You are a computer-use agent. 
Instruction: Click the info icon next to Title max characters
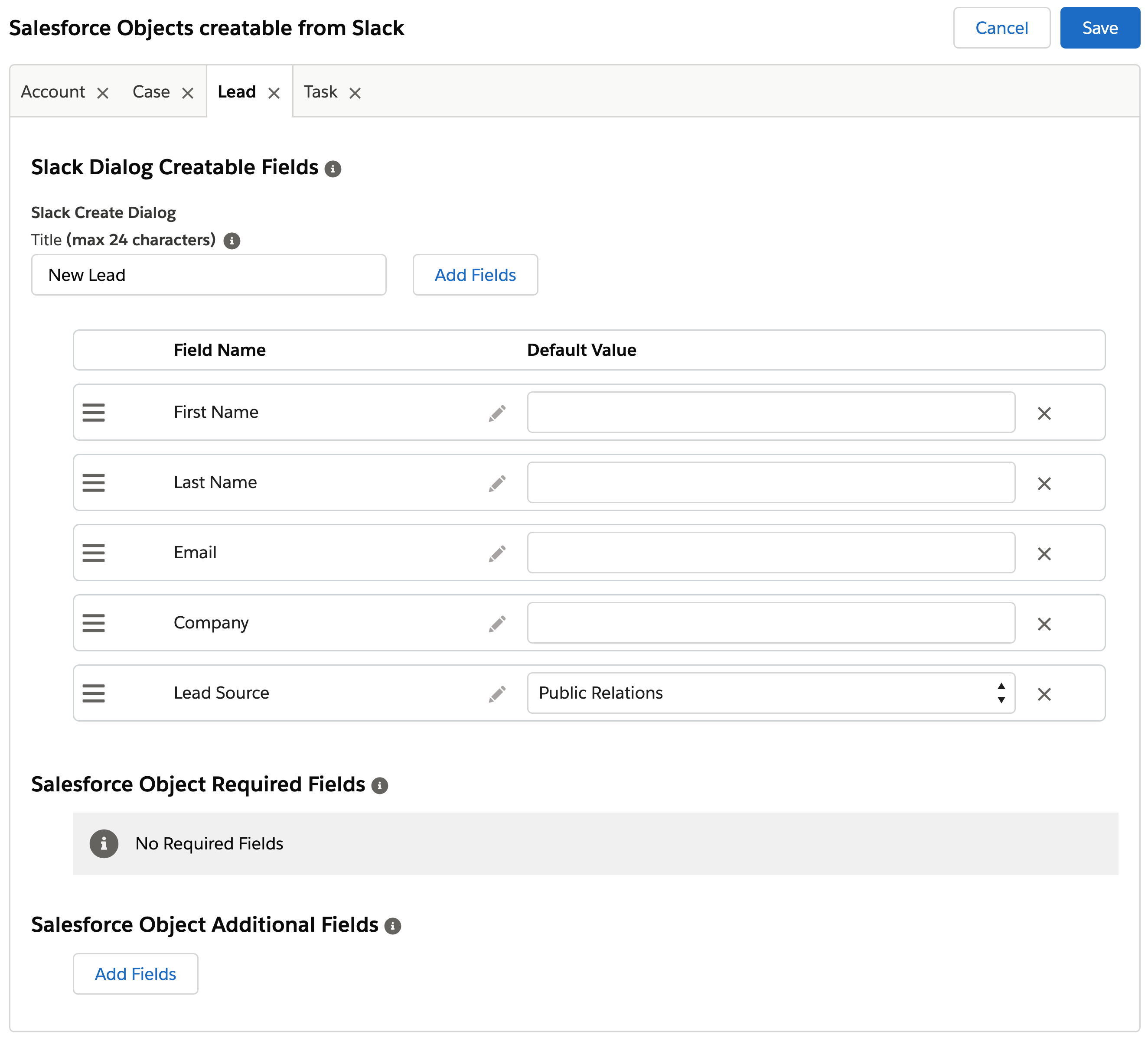[231, 241]
